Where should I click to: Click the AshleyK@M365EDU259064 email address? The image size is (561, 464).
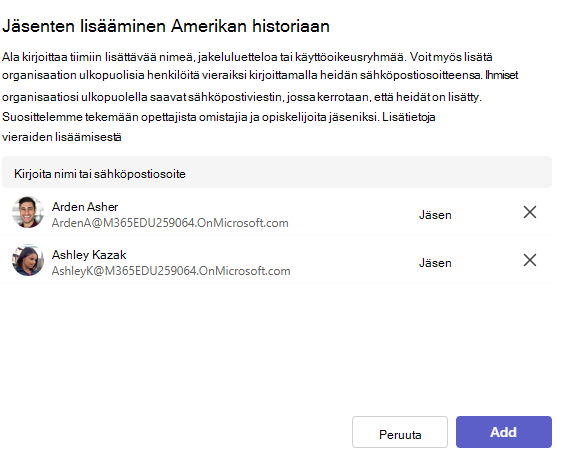171,271
